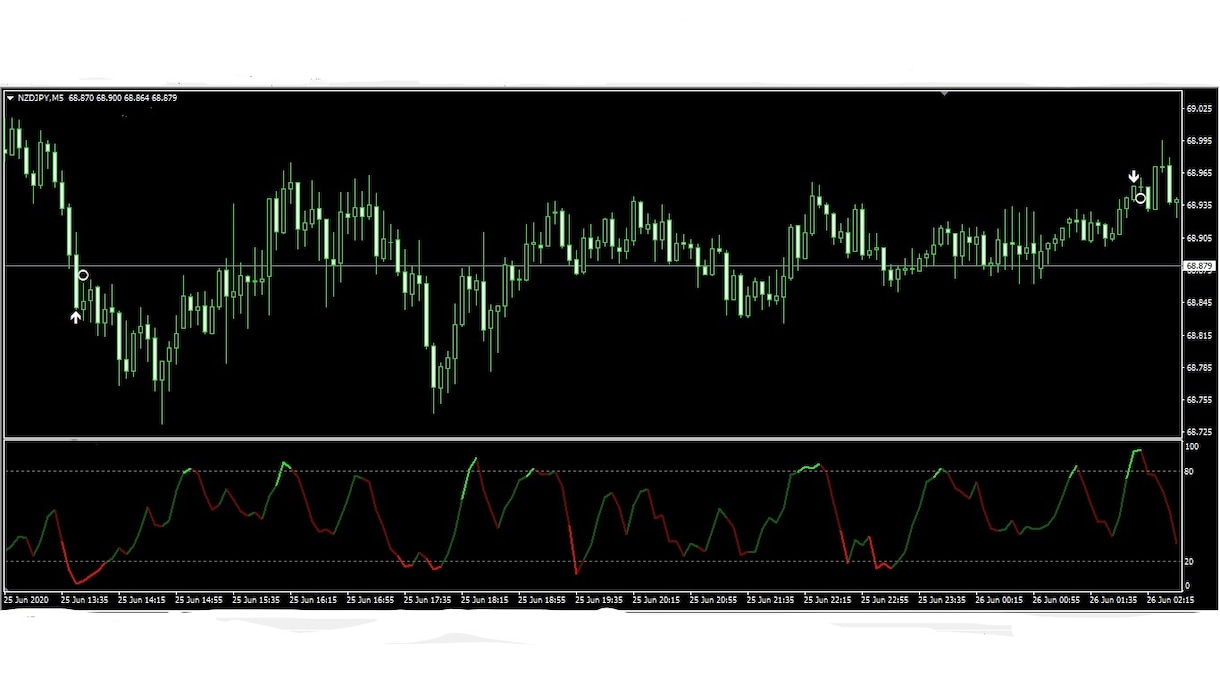Click the 68.755 price scale label

pyautogui.click(x=1198, y=400)
